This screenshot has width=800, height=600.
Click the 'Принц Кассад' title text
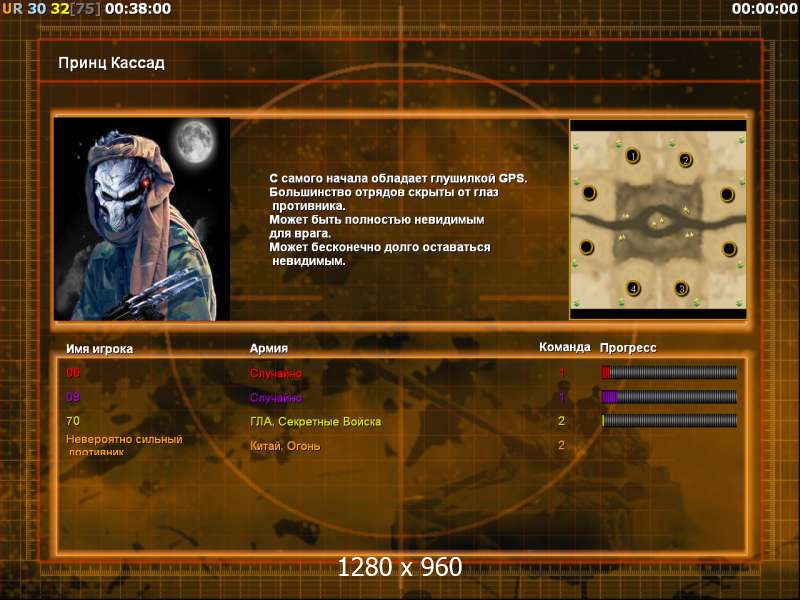(111, 63)
